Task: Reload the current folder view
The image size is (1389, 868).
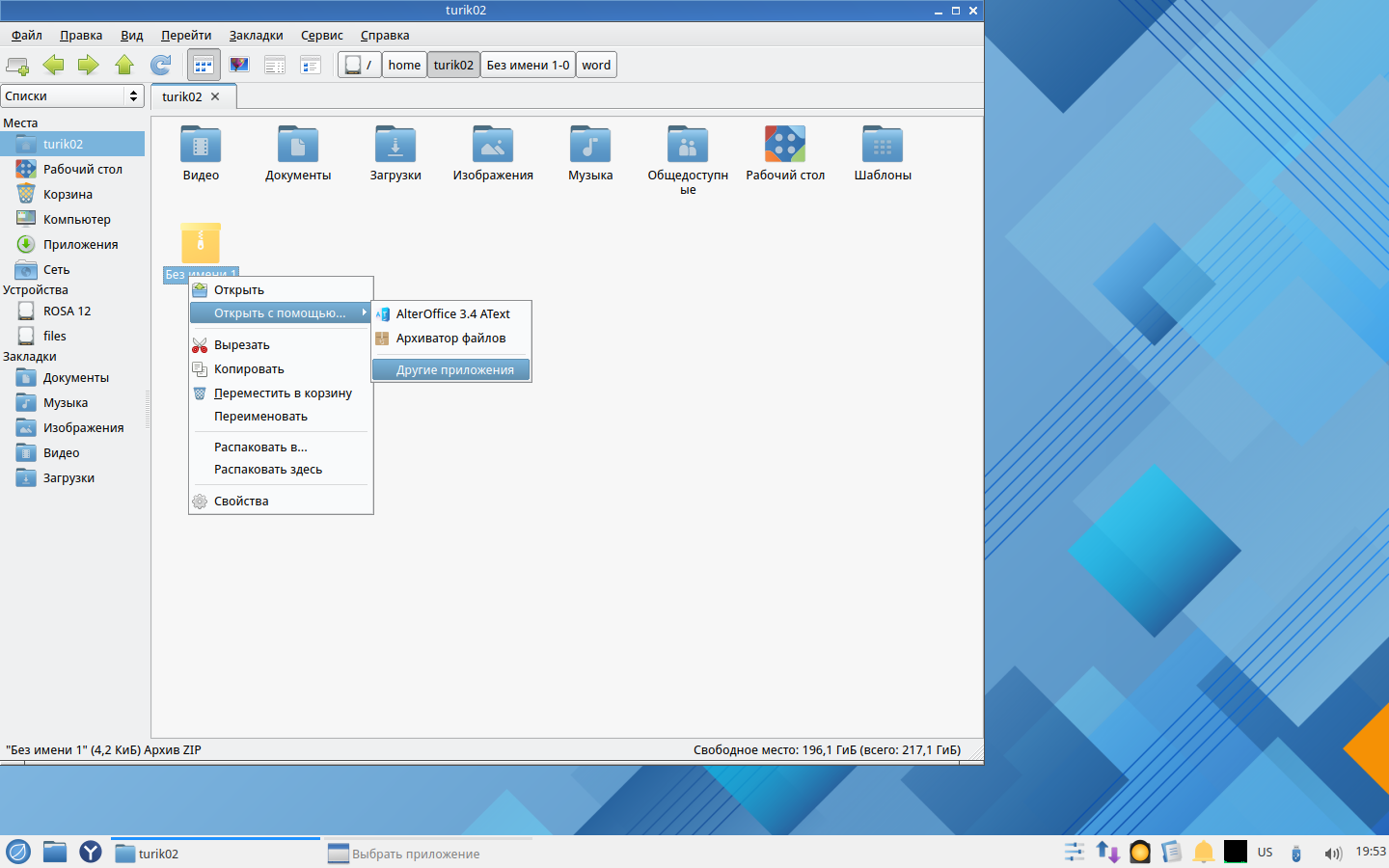Action: point(160,65)
